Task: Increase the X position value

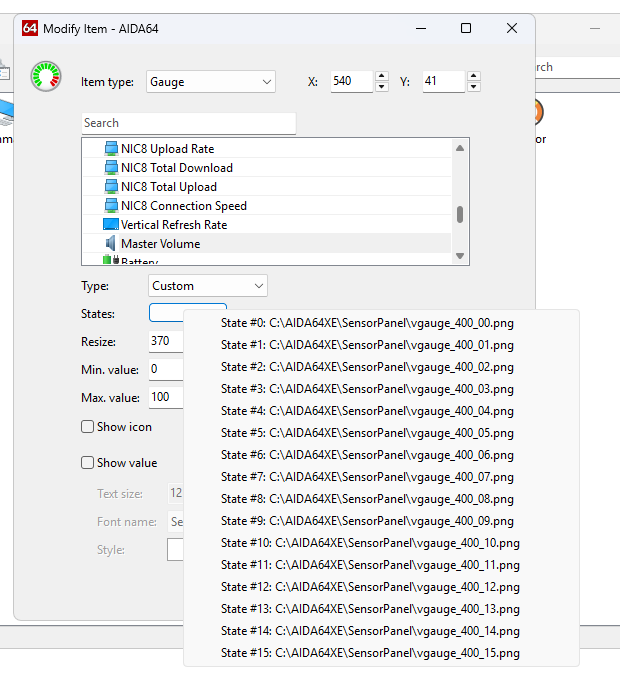Action: pyautogui.click(x=382, y=76)
